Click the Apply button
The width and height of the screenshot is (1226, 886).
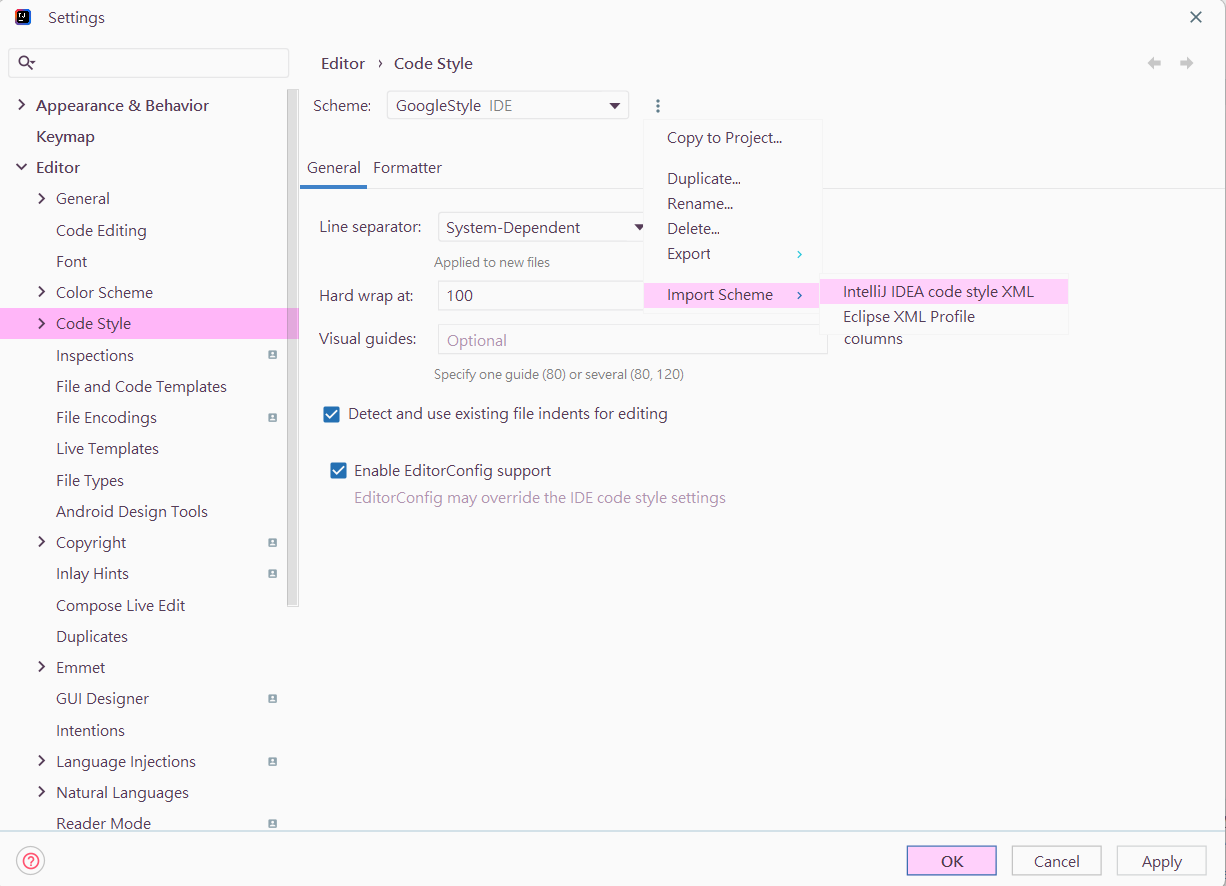coord(1162,861)
